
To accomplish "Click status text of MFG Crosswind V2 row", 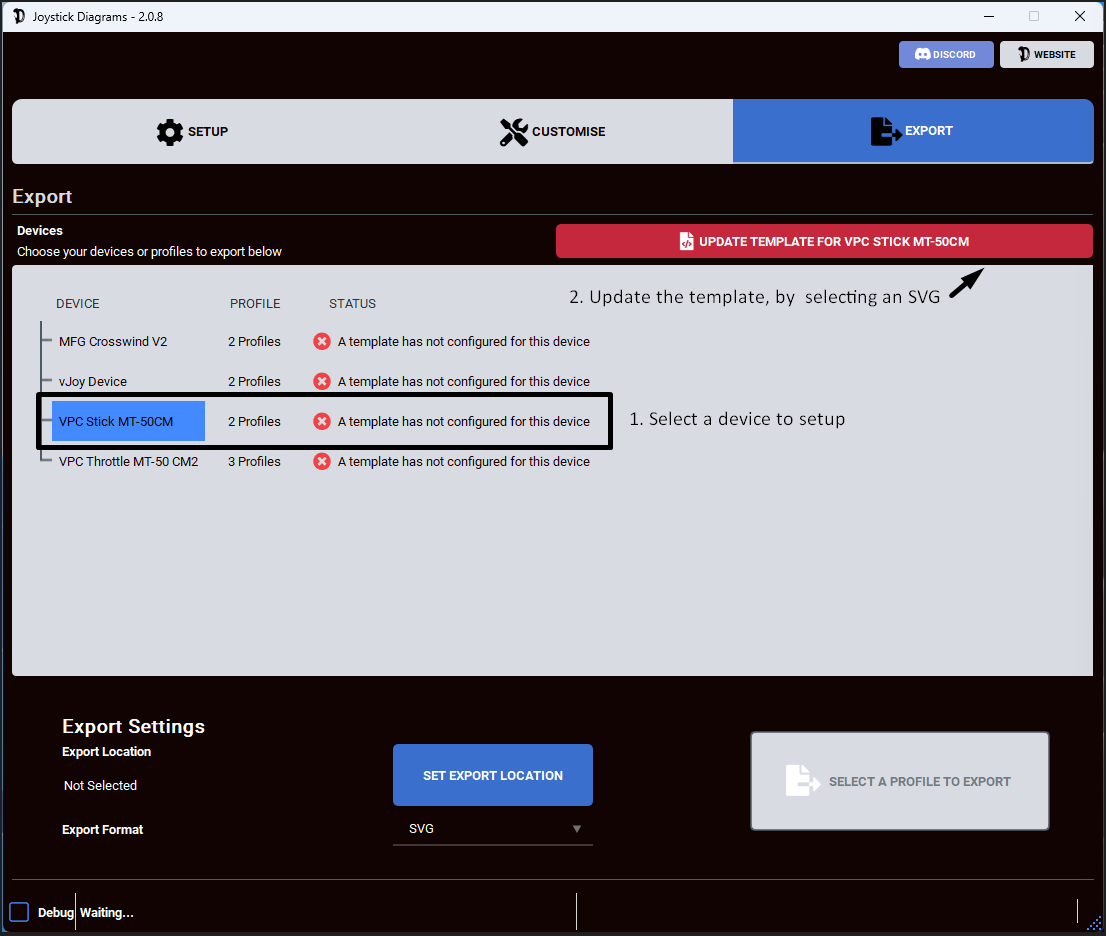I will (x=463, y=341).
